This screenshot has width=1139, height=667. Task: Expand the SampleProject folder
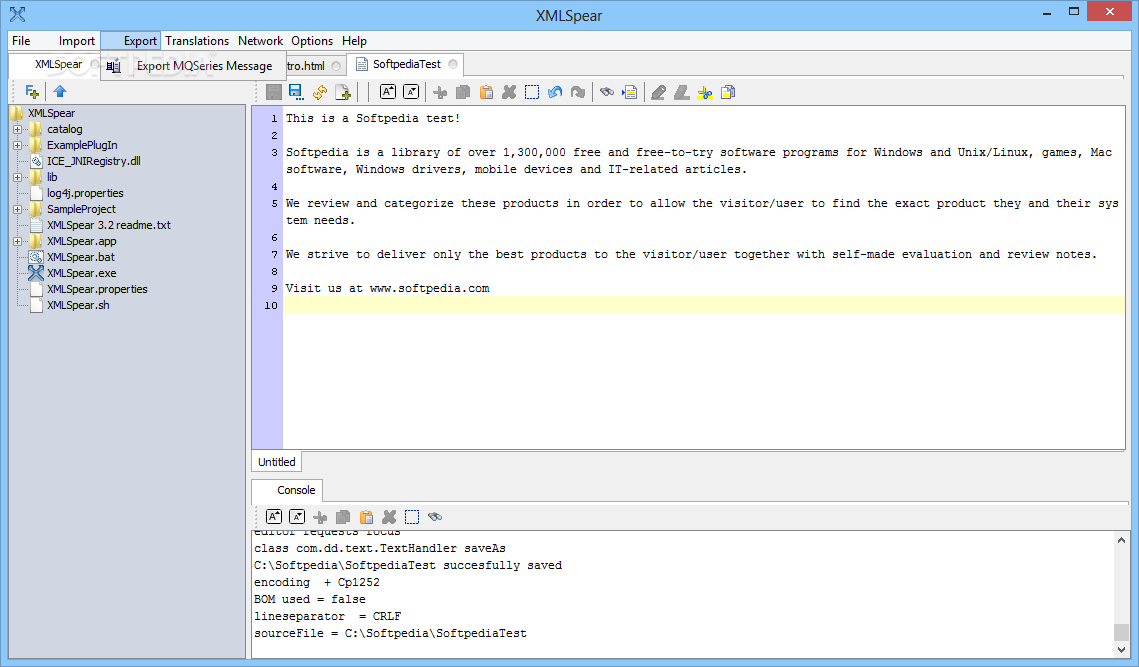pos(17,209)
